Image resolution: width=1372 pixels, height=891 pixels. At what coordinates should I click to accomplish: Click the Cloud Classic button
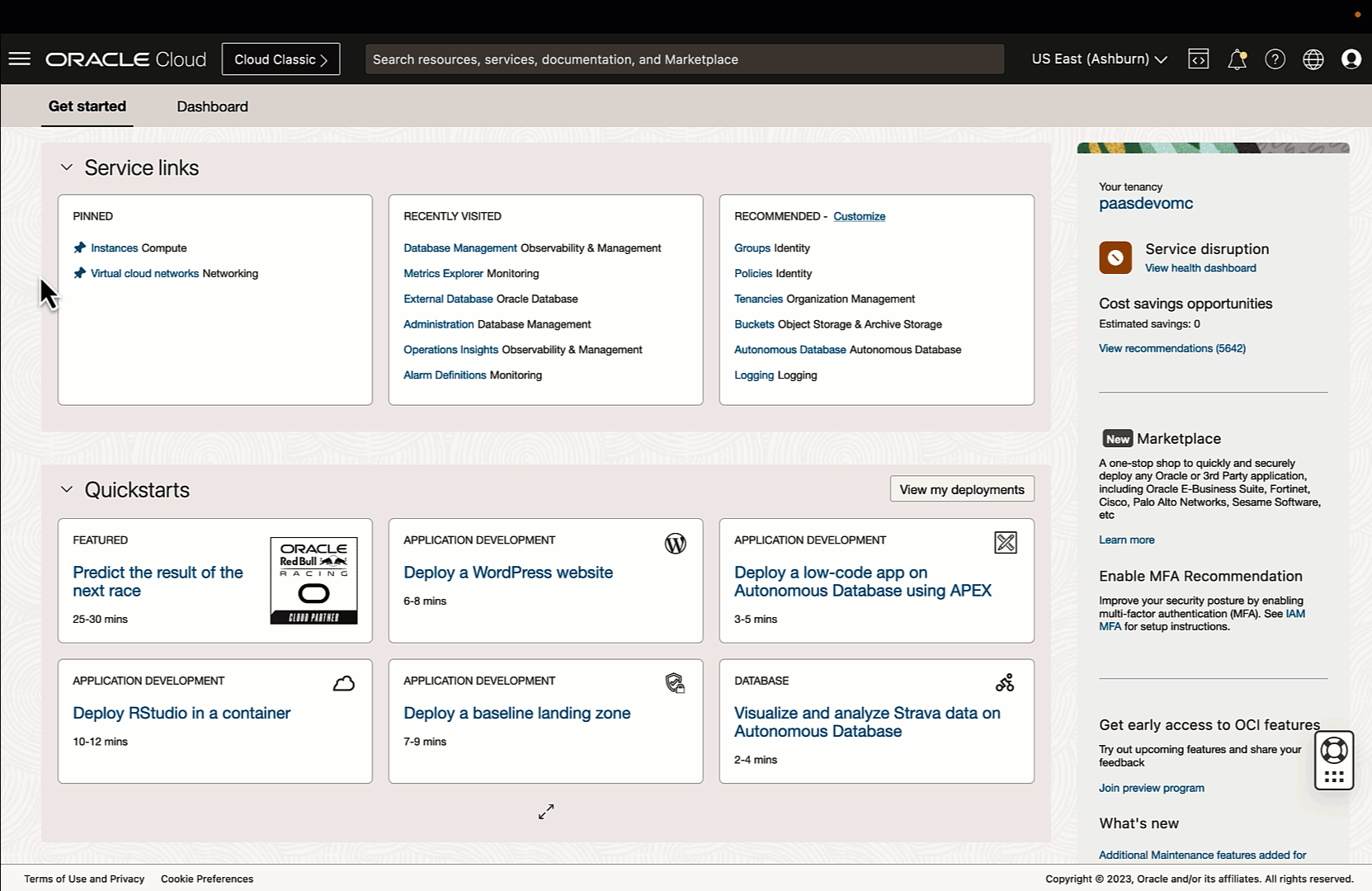tap(281, 59)
